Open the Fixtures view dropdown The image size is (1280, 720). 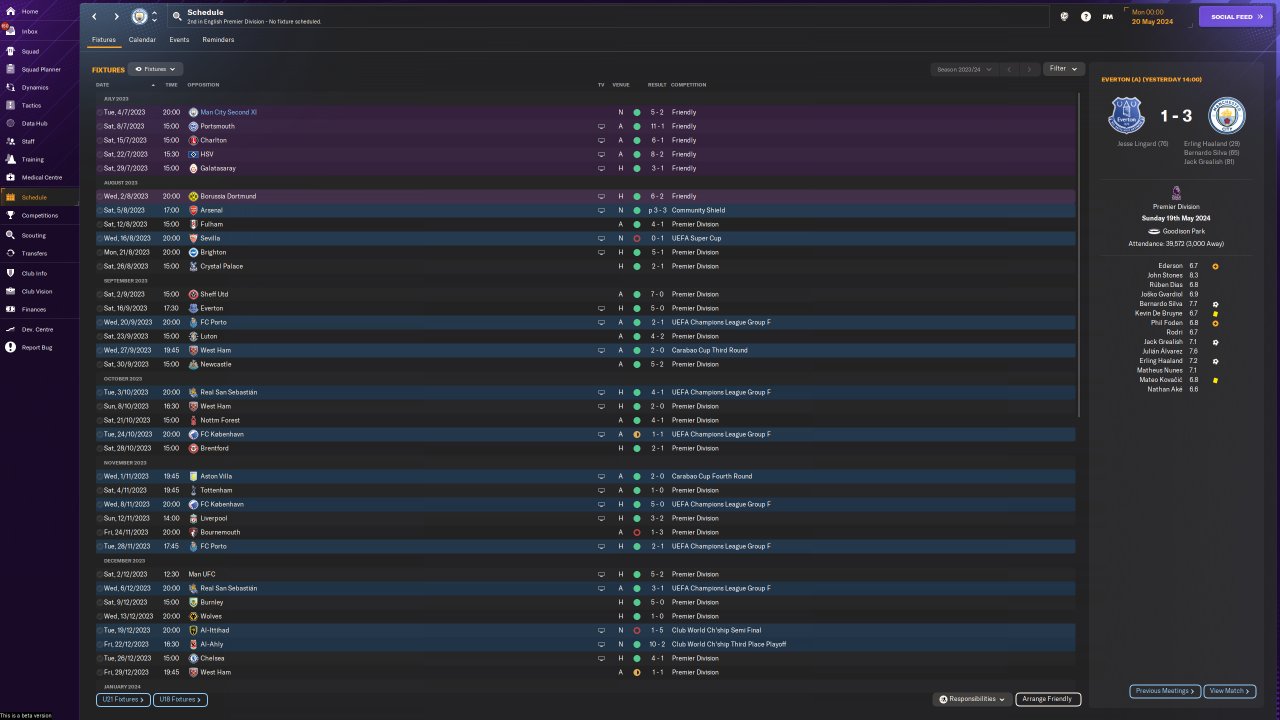tap(155, 69)
